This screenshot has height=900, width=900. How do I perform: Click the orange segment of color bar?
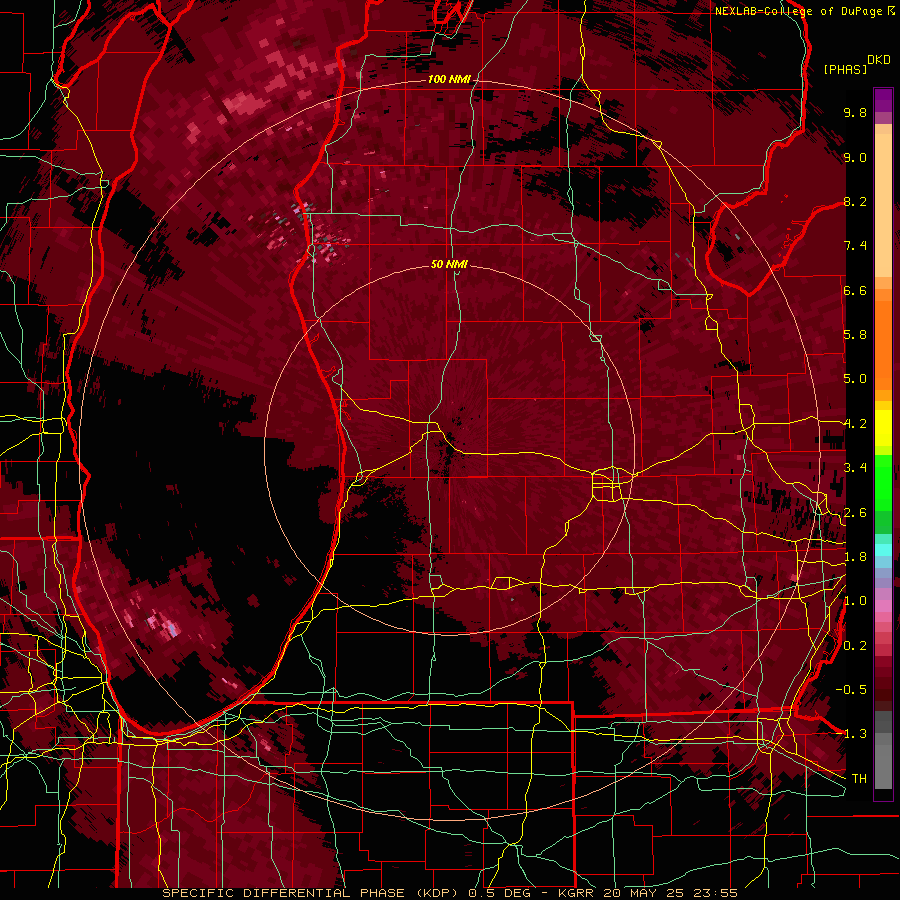coord(883,346)
